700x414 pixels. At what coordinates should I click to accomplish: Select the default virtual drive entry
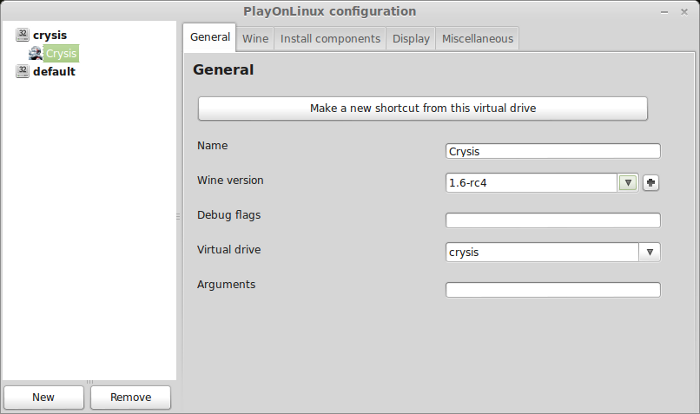(54, 71)
